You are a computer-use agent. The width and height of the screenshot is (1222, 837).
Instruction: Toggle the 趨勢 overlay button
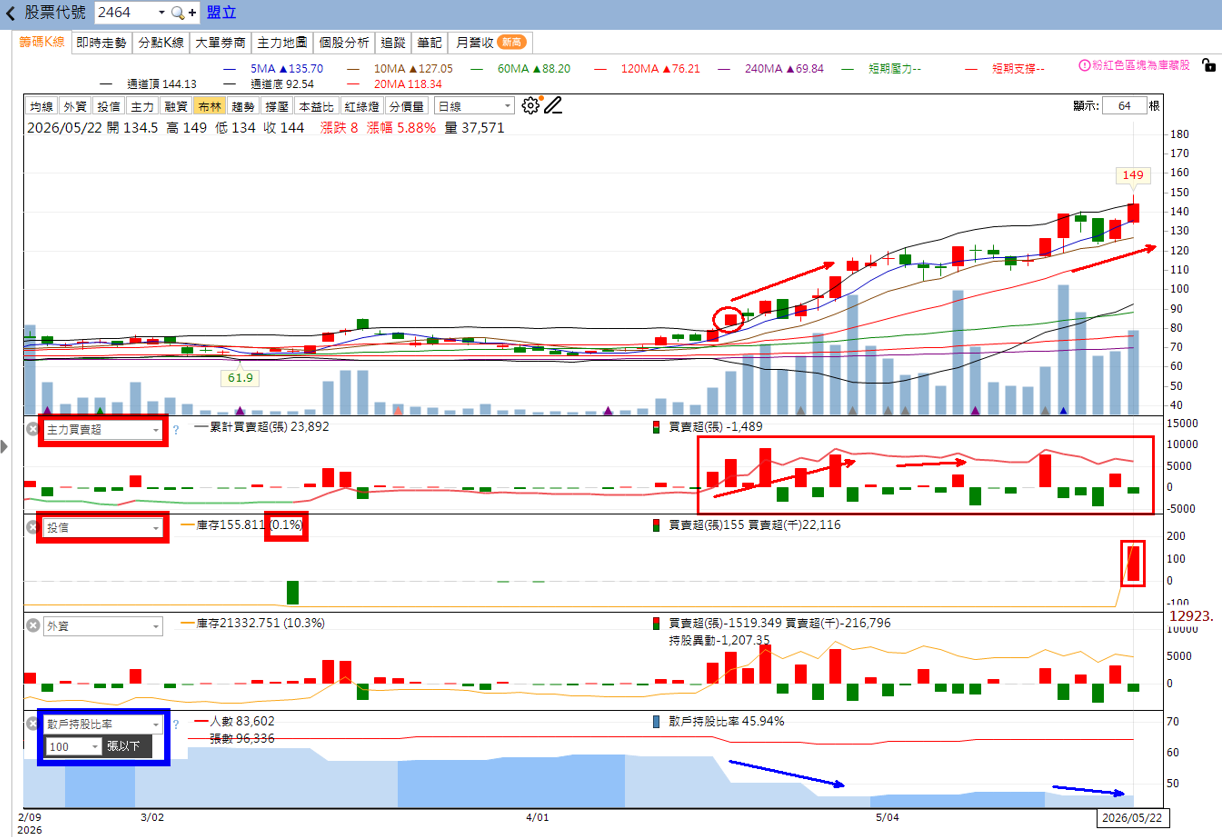(x=243, y=106)
